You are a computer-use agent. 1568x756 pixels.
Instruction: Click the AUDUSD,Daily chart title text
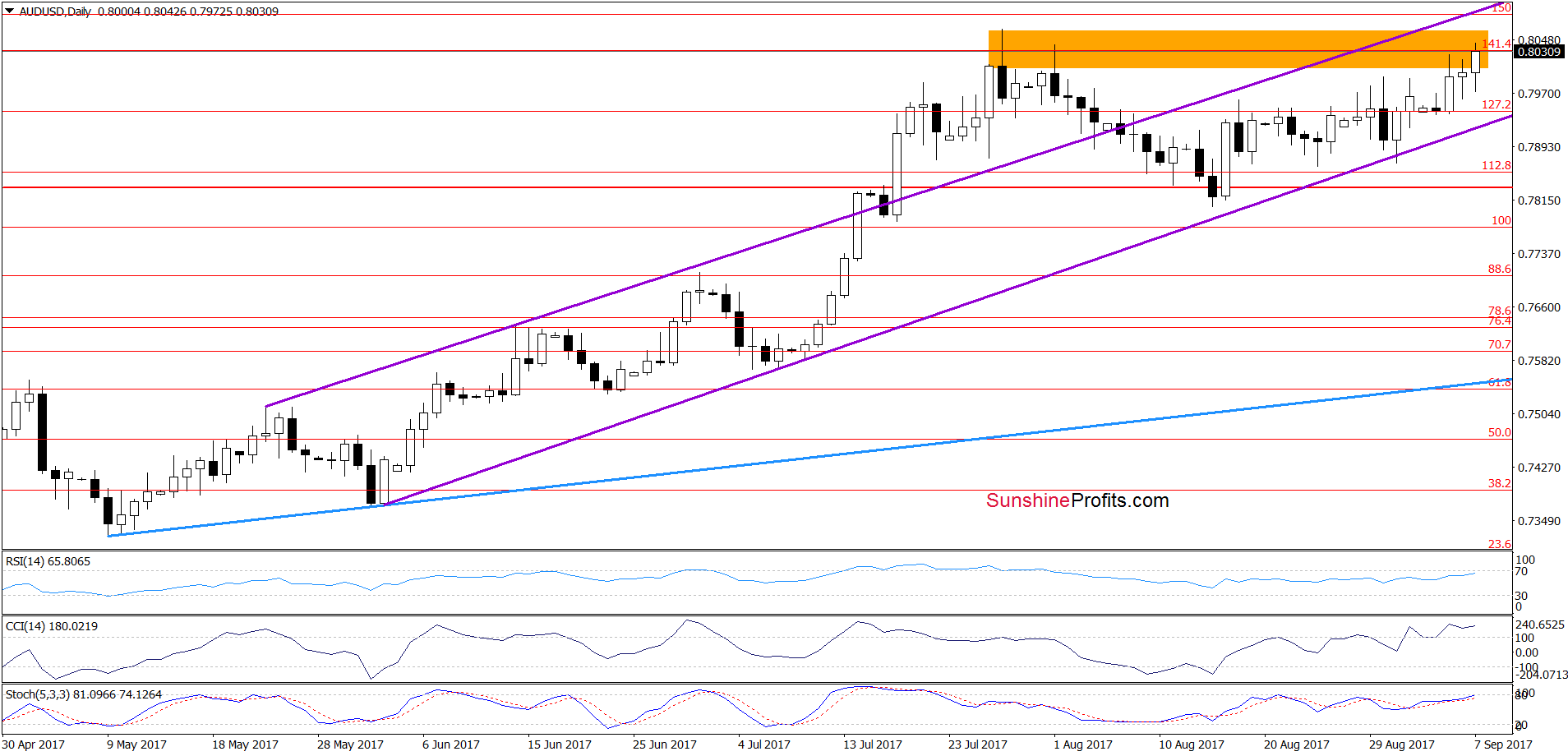[x=55, y=12]
